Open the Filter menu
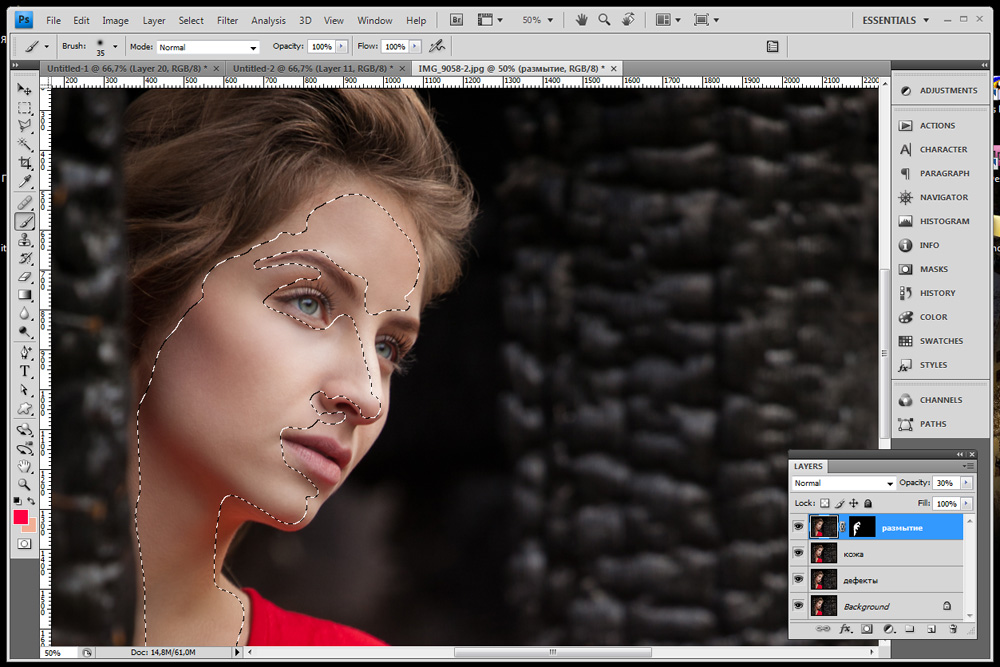Viewport: 1000px width, 667px height. point(228,20)
